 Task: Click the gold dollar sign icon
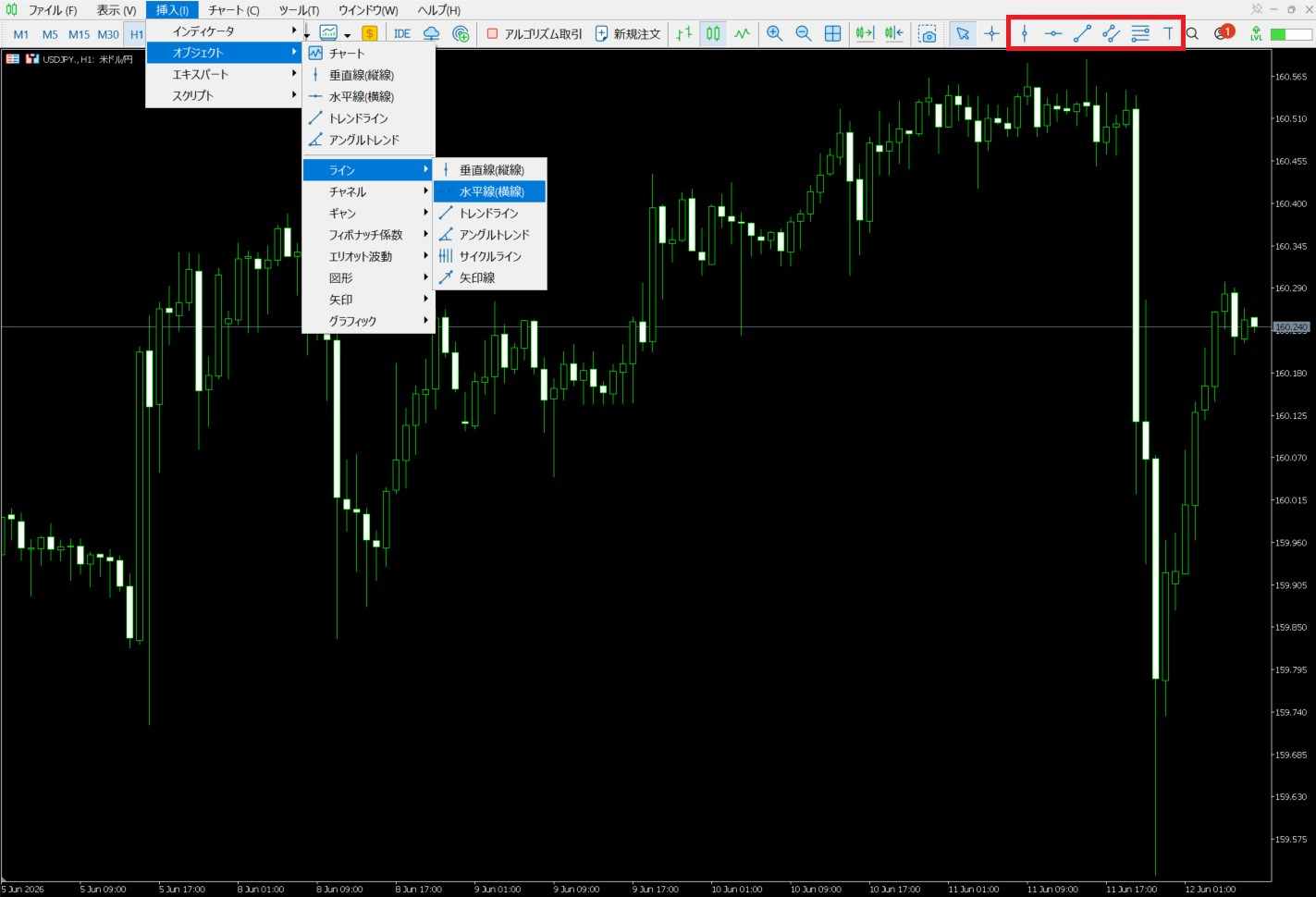[x=370, y=34]
